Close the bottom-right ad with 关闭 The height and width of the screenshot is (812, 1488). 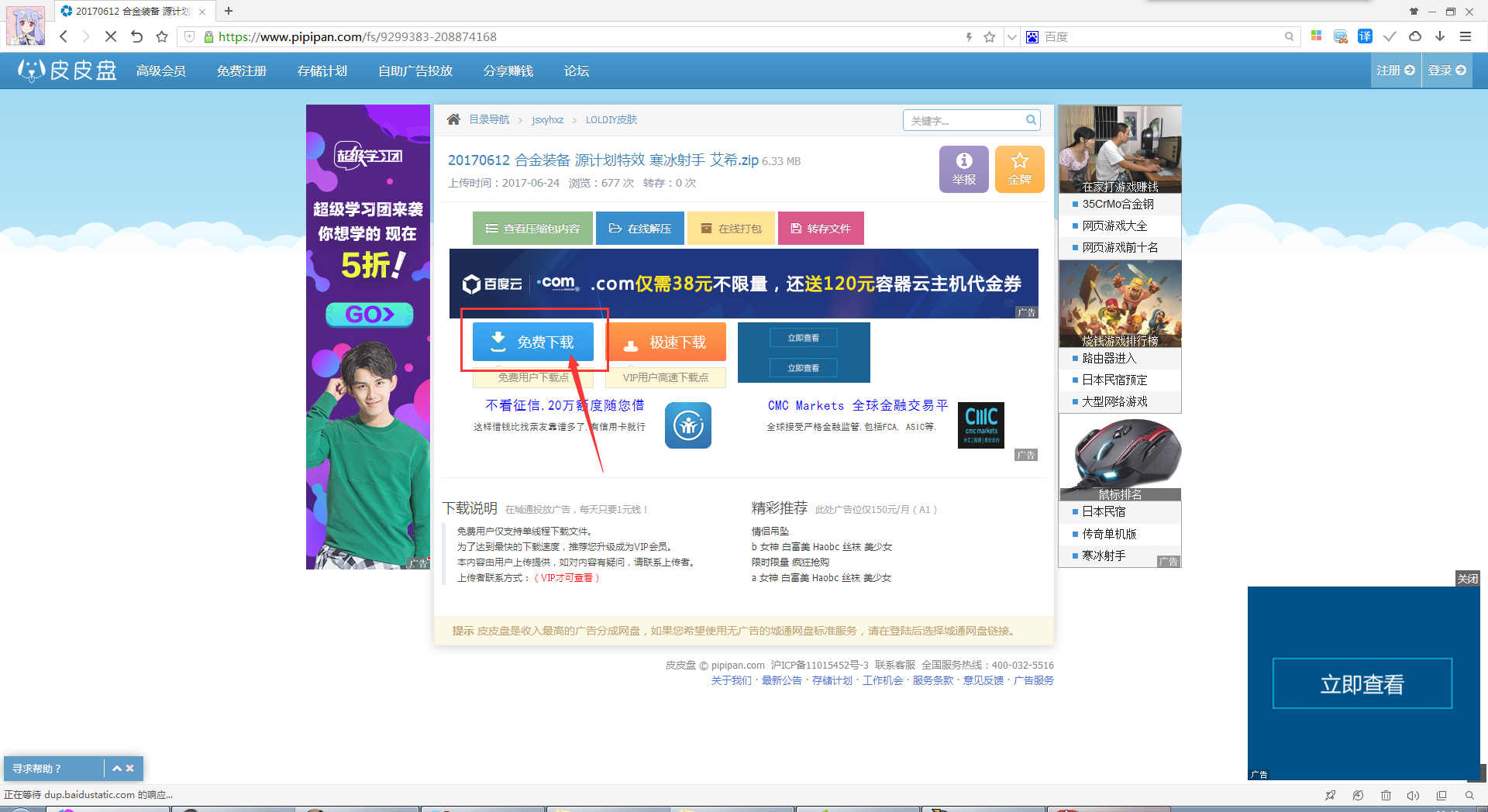(1467, 579)
